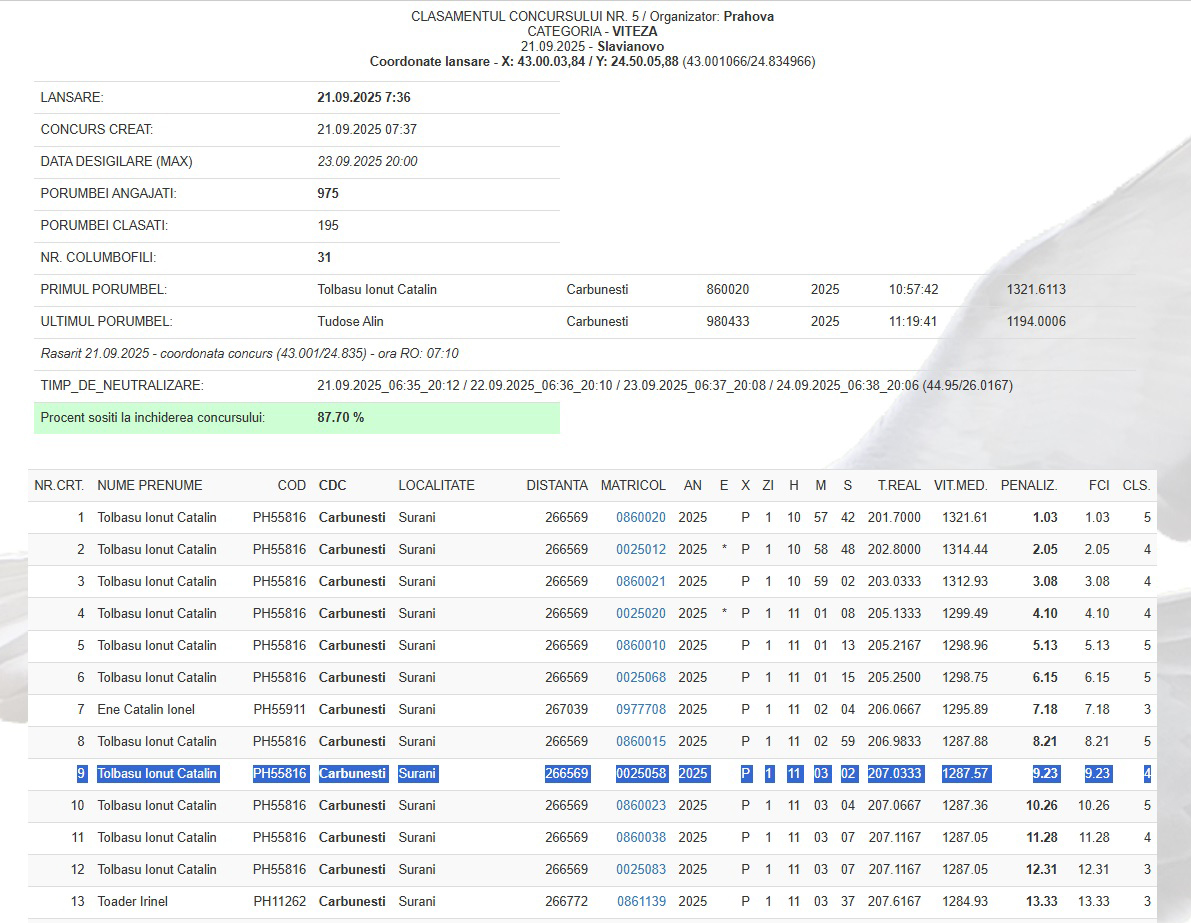This screenshot has height=923, width=1191.
Task: Click matricol link 0860015
Action: 640,742
